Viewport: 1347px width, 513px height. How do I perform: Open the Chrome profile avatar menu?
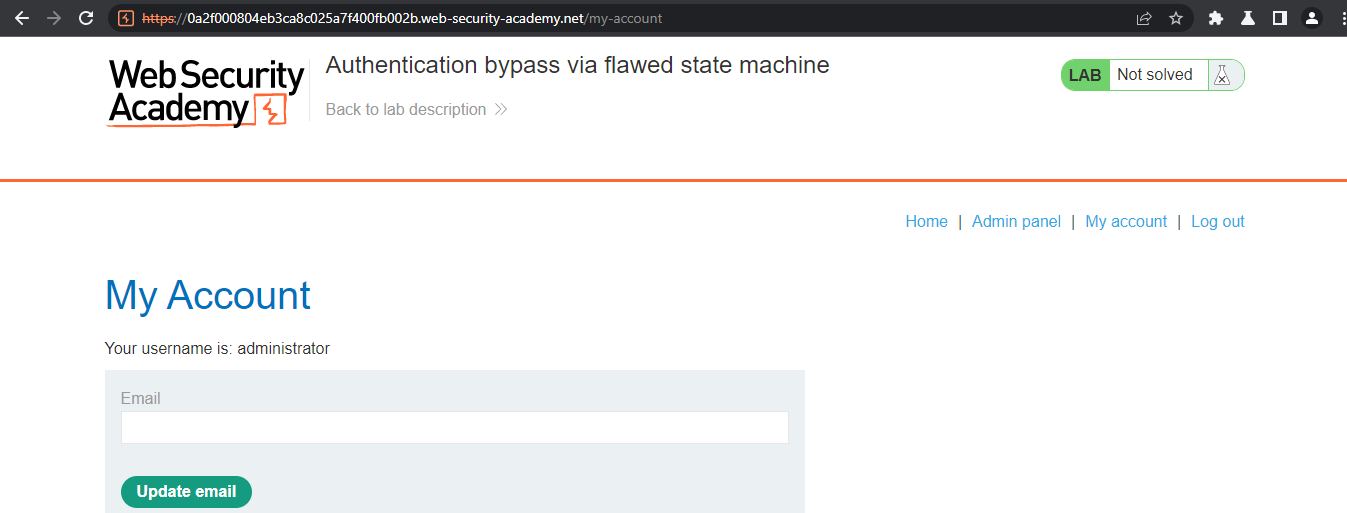point(1311,18)
